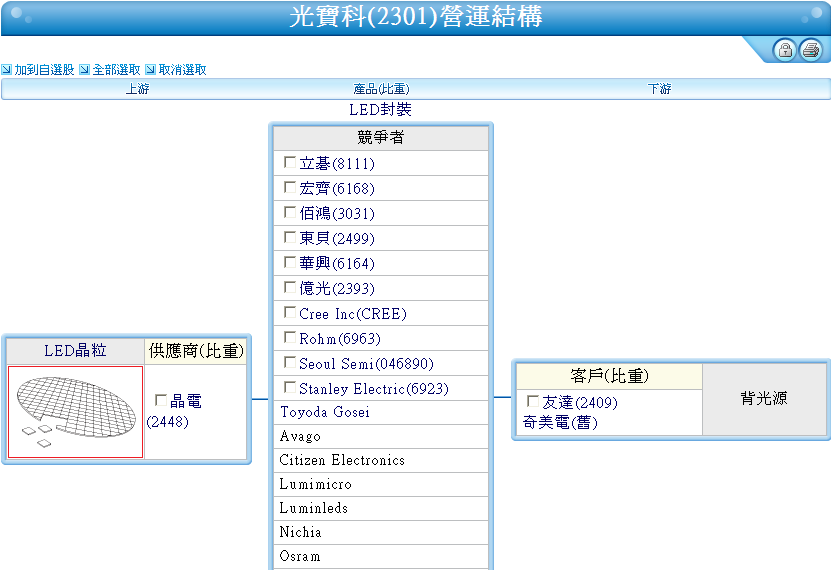Tick the Stanley Electric(6923) checkbox
The image size is (831, 570).
(290, 387)
